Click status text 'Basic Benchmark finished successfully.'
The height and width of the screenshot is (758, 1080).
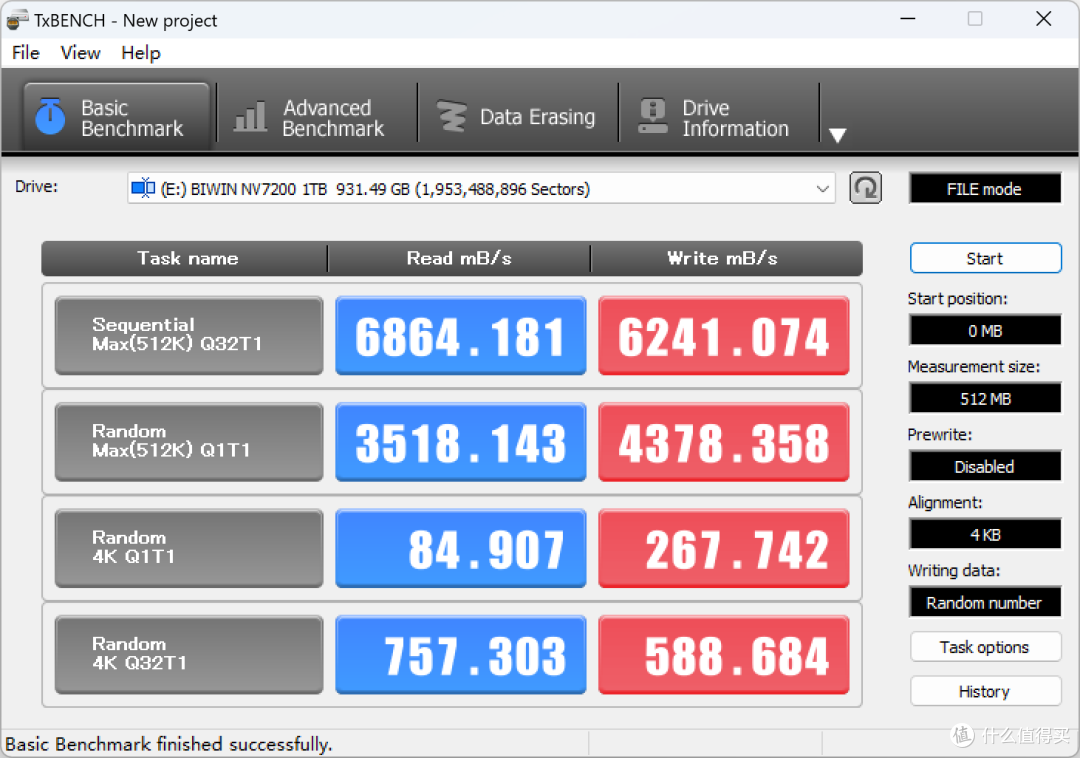point(169,744)
